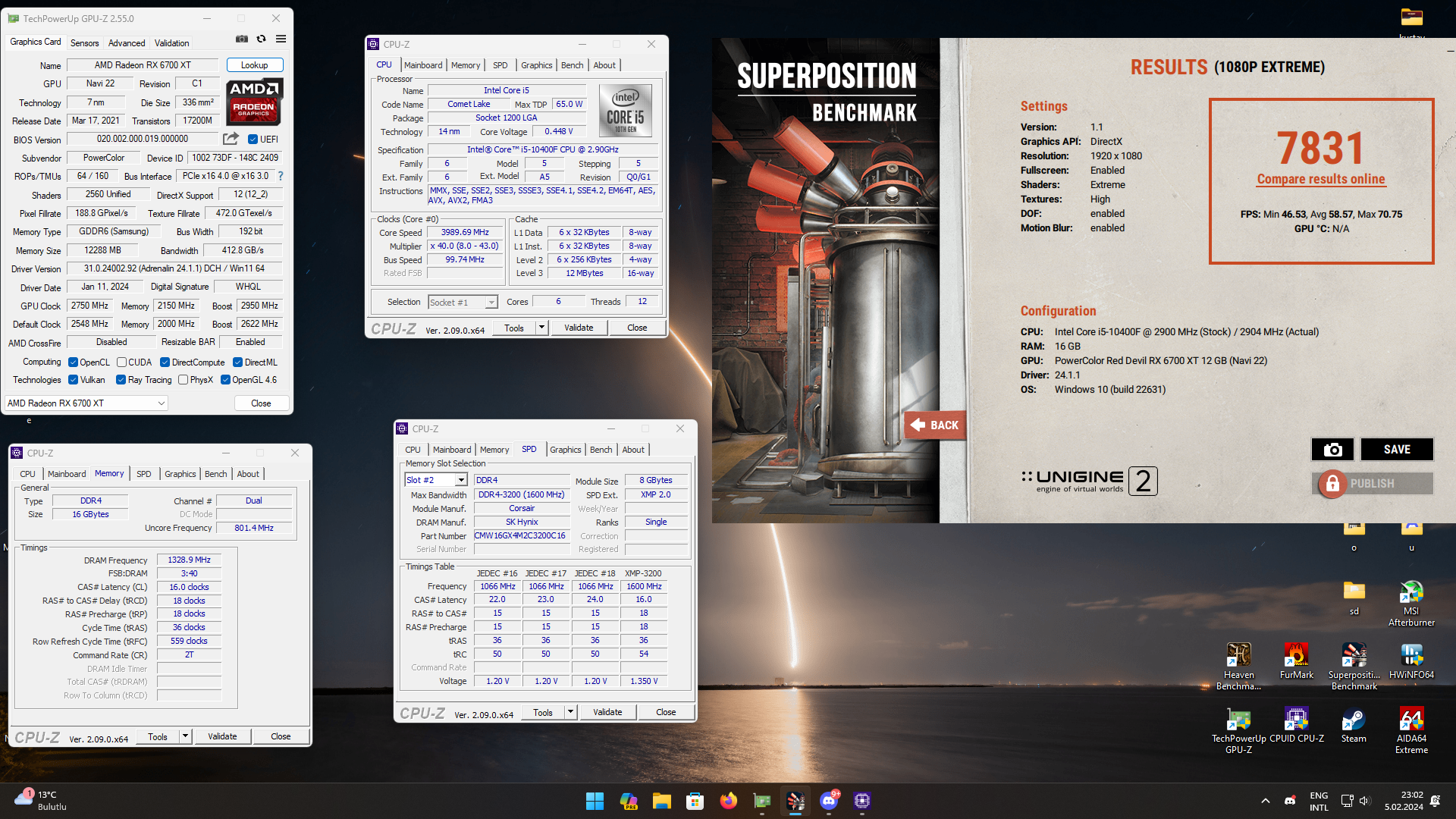Open TechPowerUp GPU-Z desktop shortcut
1456x819 pixels.
click(1238, 730)
